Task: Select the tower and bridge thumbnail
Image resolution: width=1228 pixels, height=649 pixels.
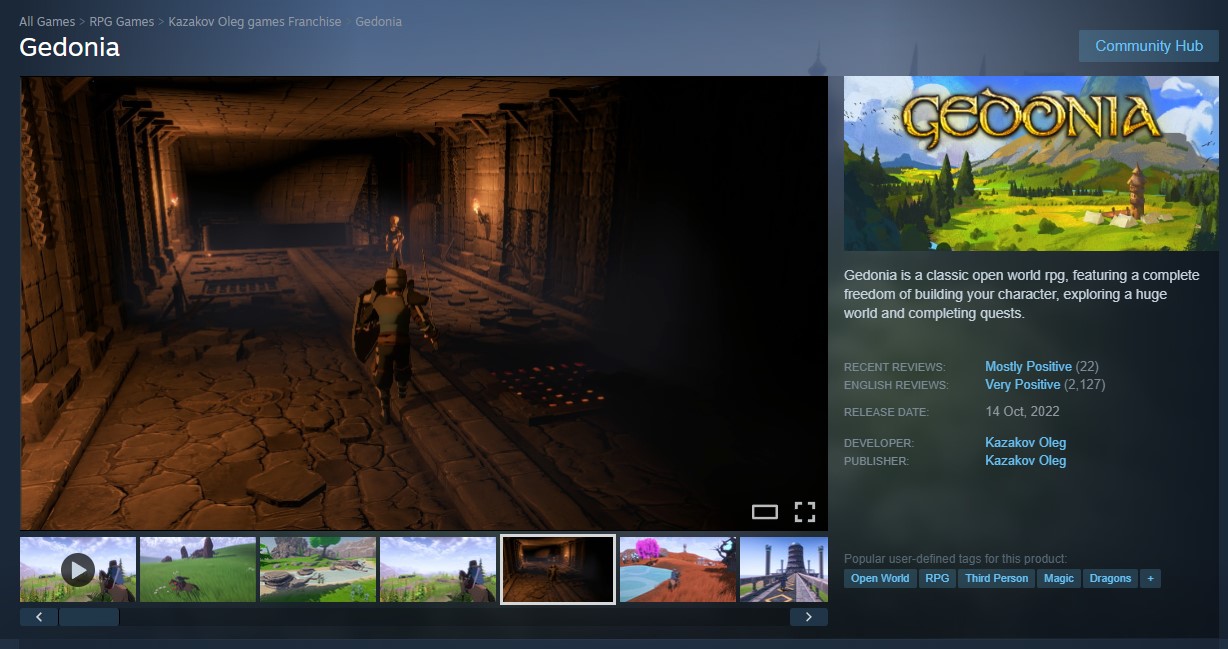Action: [784, 569]
